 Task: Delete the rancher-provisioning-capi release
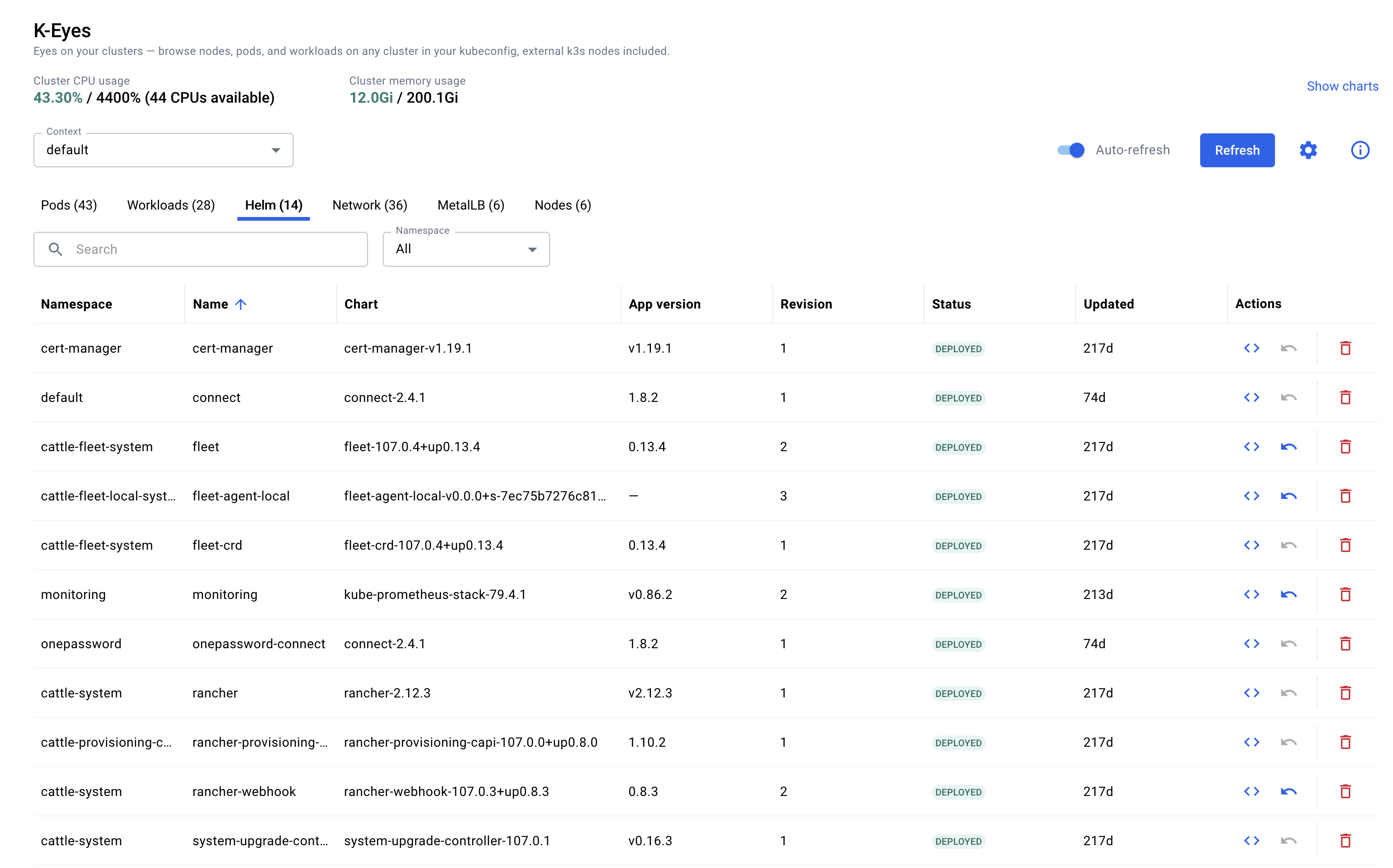click(x=1345, y=742)
